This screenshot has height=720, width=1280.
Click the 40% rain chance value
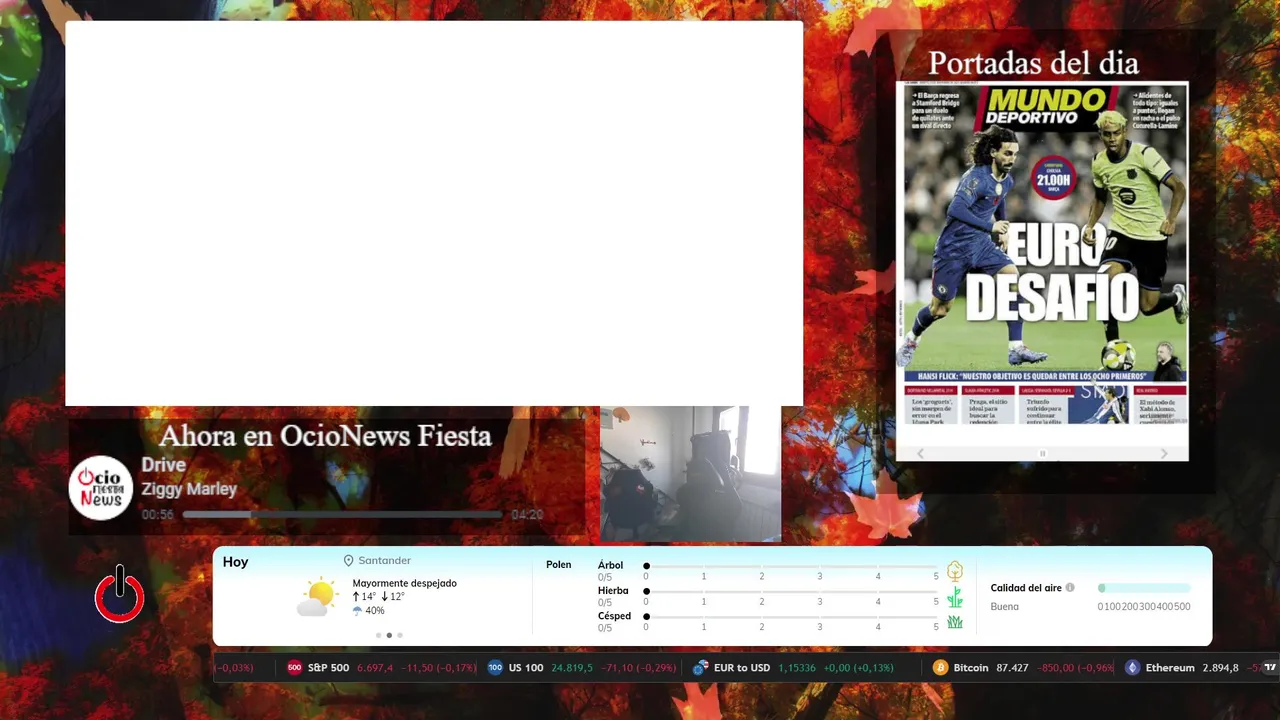click(375, 611)
